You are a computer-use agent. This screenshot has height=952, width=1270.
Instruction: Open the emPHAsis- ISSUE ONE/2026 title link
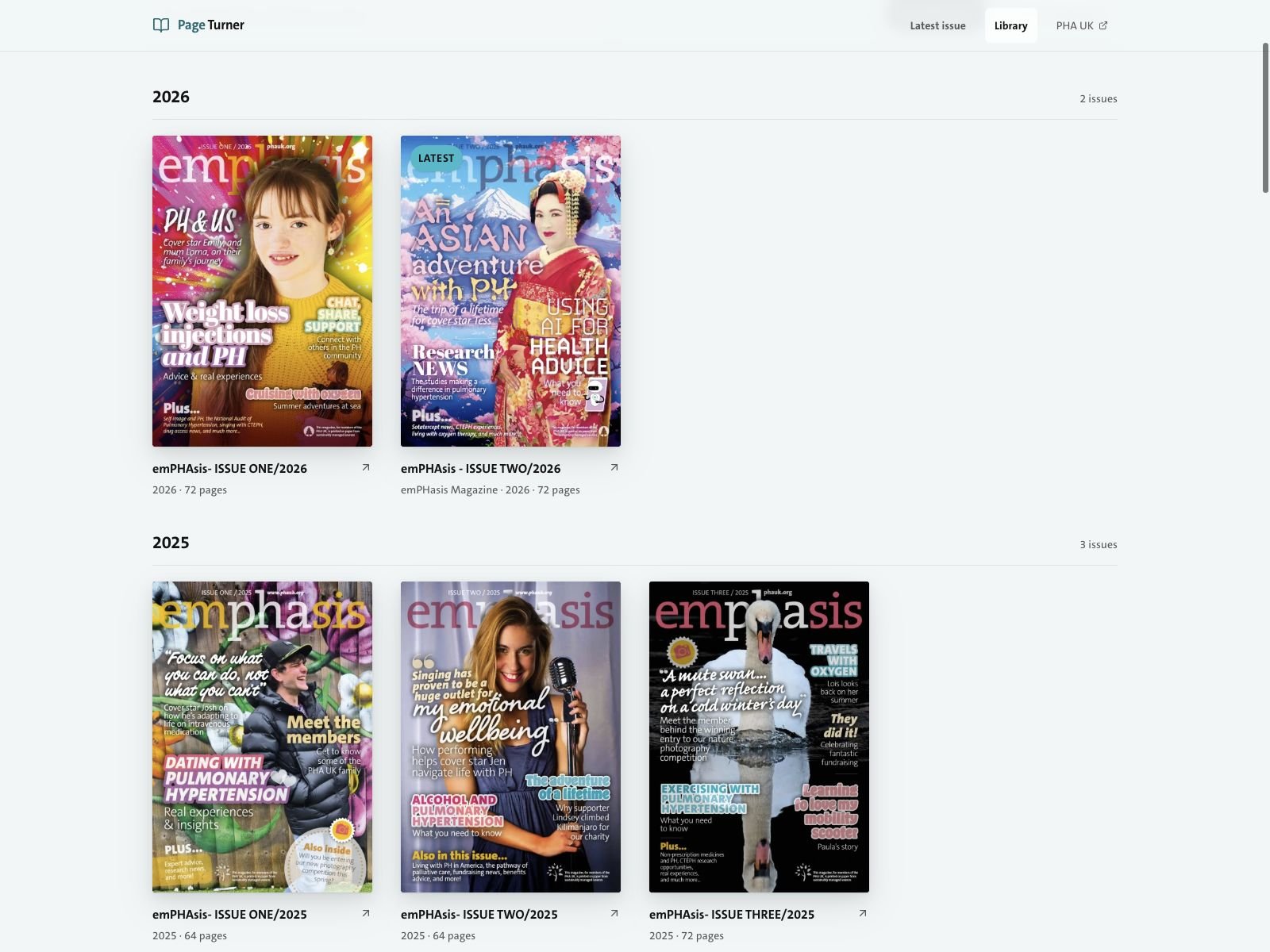229,469
